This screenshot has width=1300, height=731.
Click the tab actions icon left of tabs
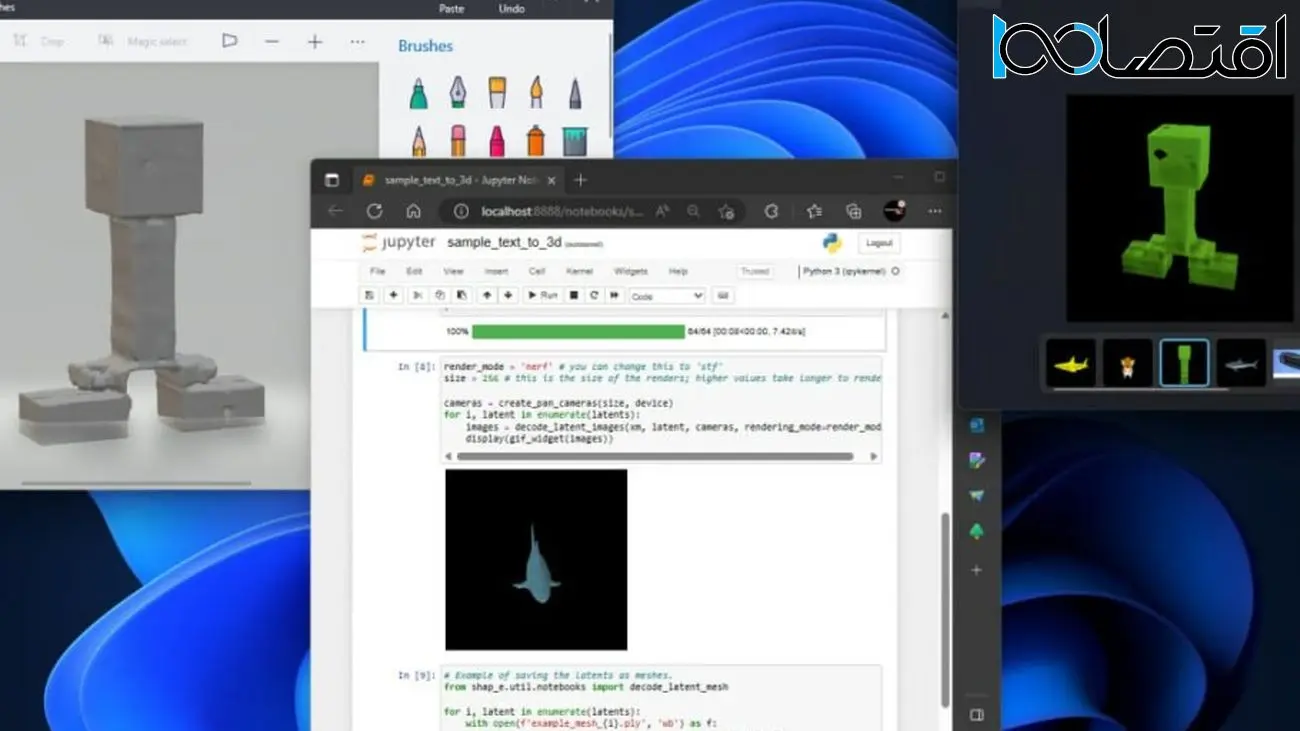pos(332,180)
